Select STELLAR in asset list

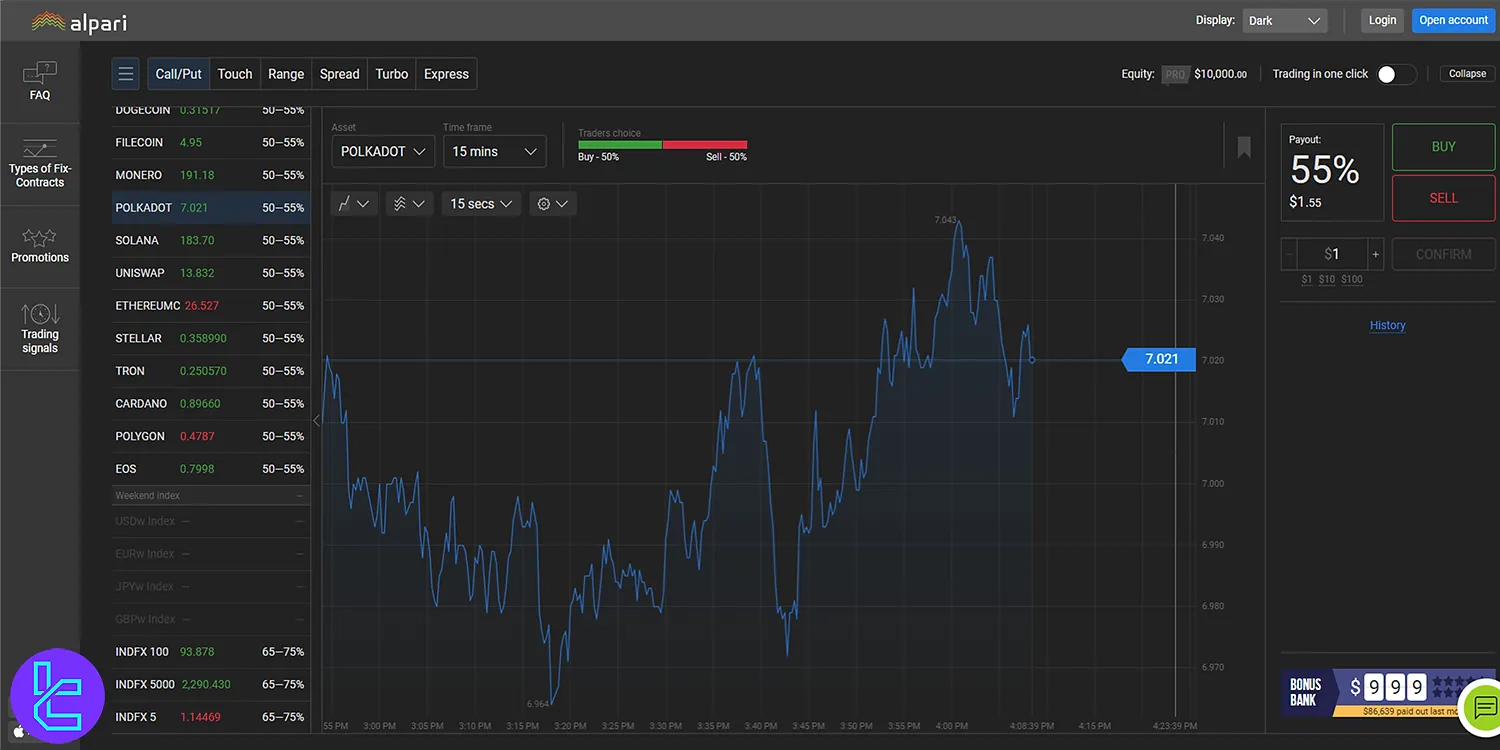click(x=210, y=338)
